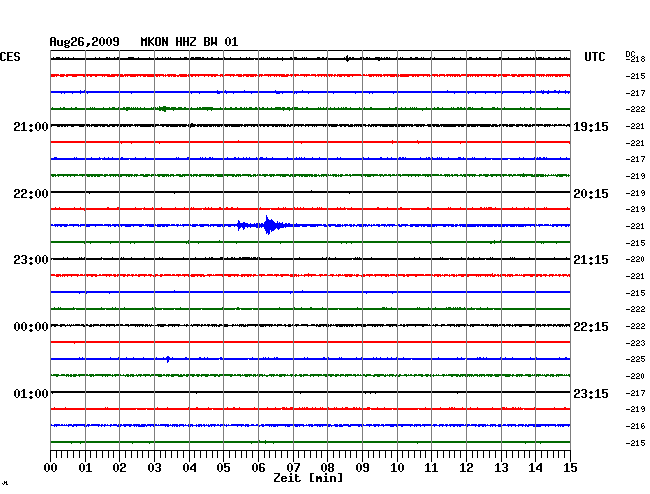
Task: Select the 20:15 UTC time label
Action: pos(591,194)
